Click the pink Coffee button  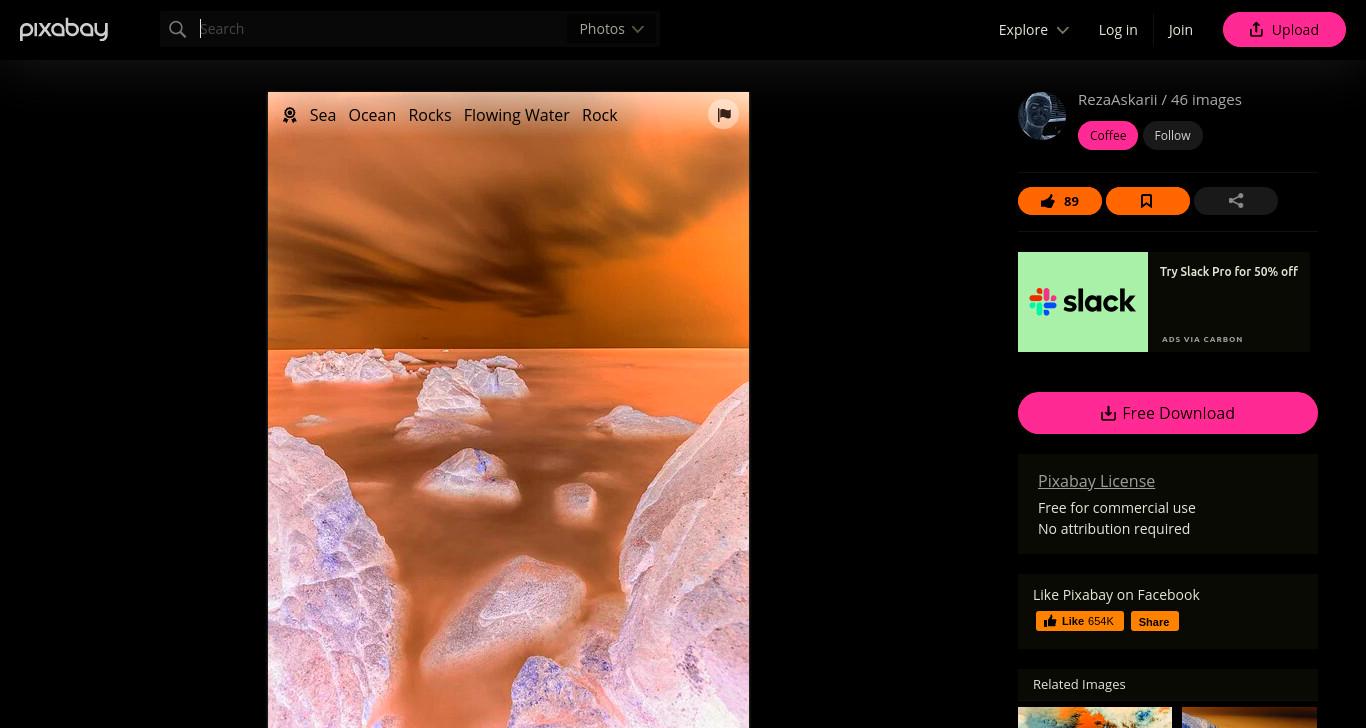[1108, 135]
